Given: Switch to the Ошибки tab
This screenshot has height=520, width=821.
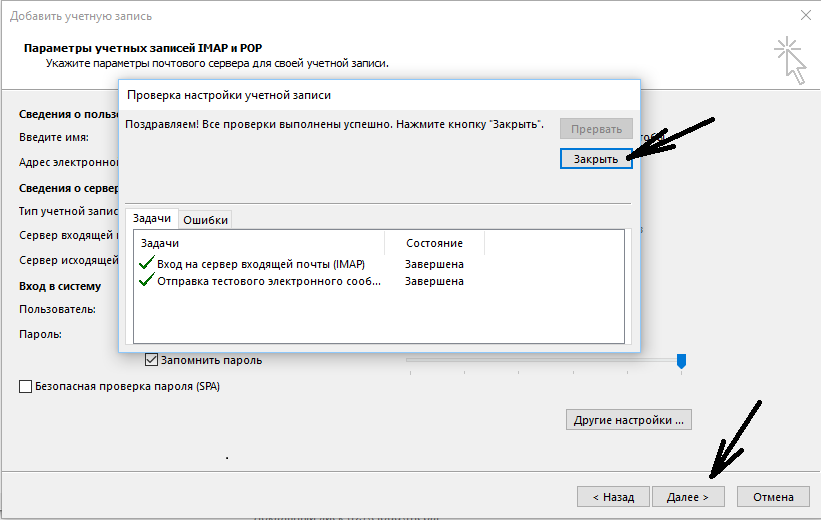Looking at the screenshot, I should (x=206, y=220).
